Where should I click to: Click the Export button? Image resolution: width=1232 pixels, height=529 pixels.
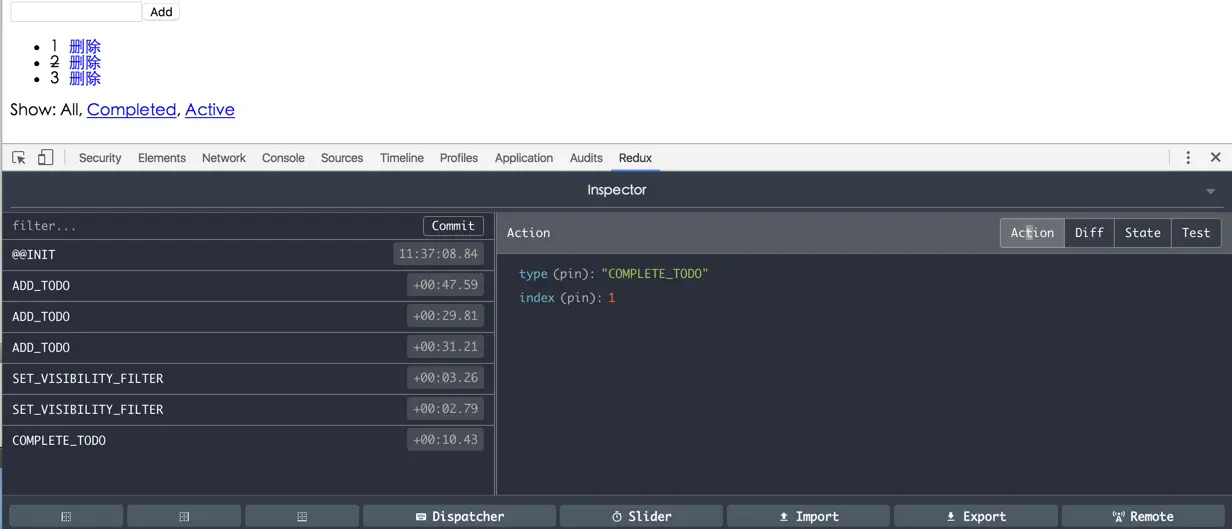975,516
